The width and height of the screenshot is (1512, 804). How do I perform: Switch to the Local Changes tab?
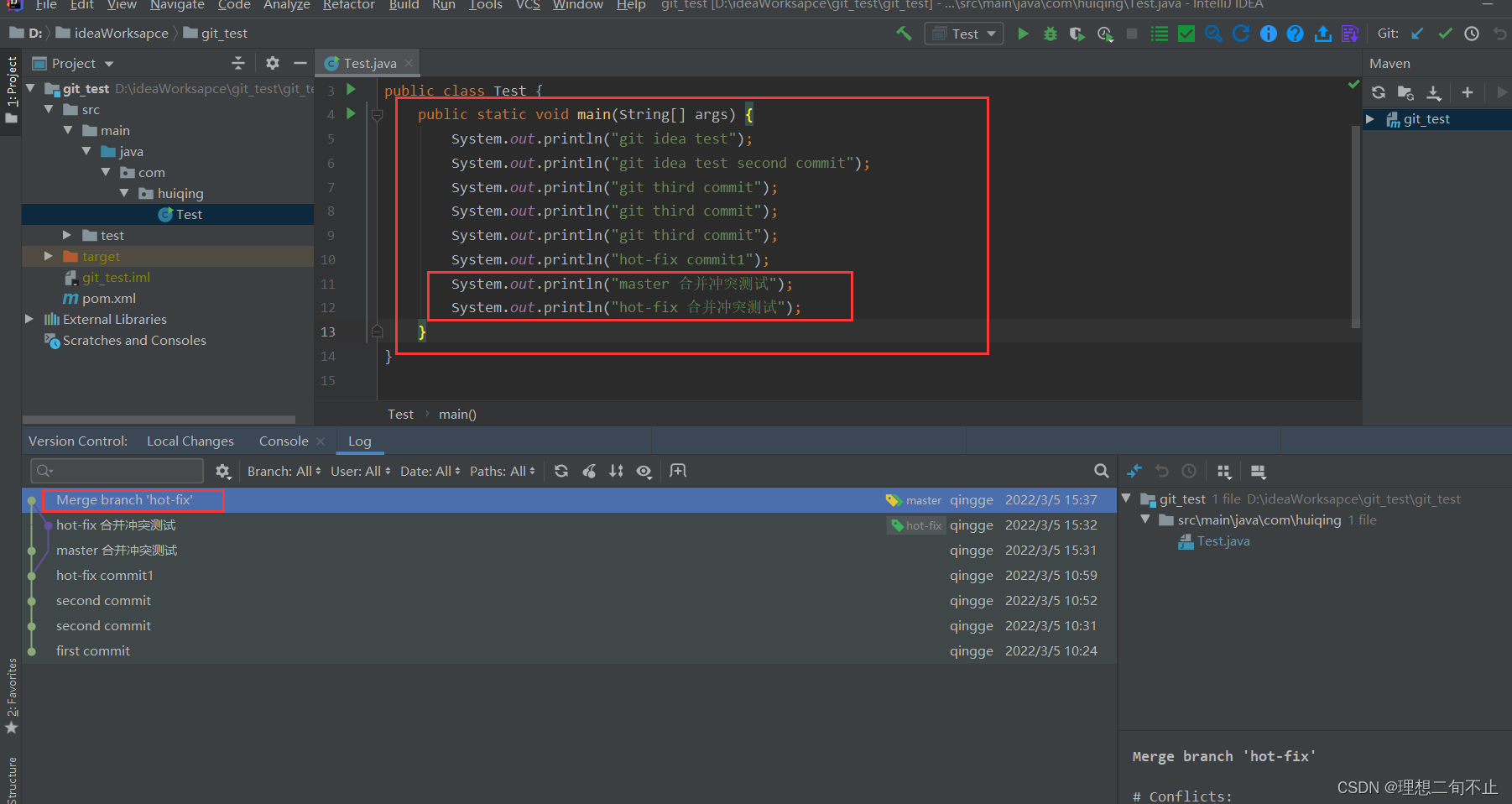click(190, 441)
